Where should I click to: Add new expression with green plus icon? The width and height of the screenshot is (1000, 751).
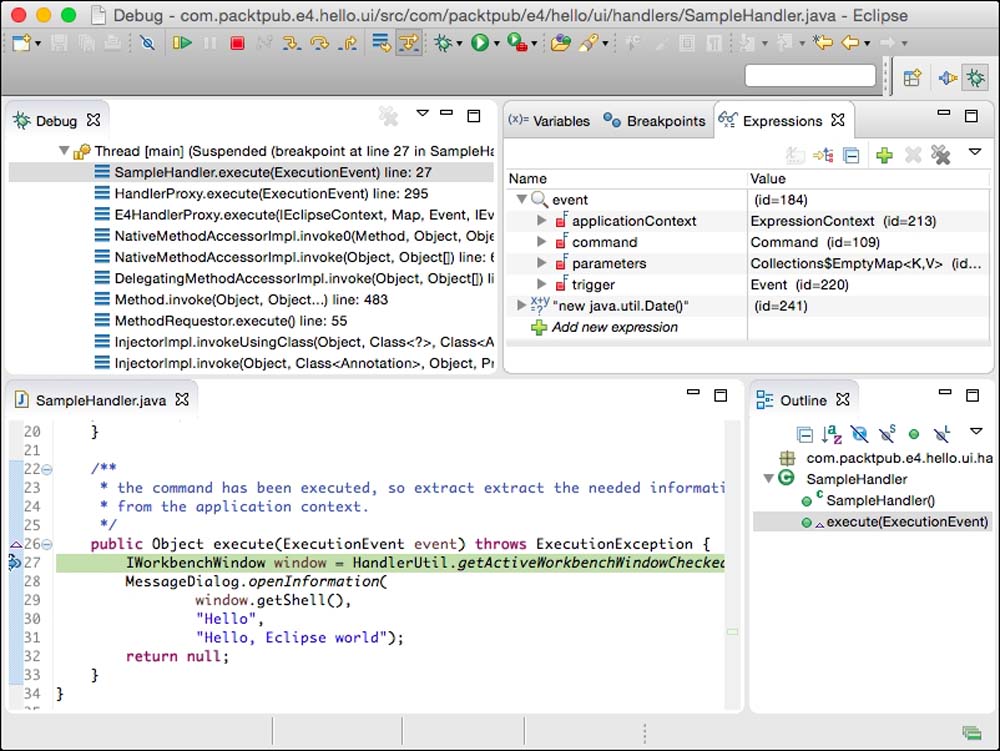[x=884, y=154]
